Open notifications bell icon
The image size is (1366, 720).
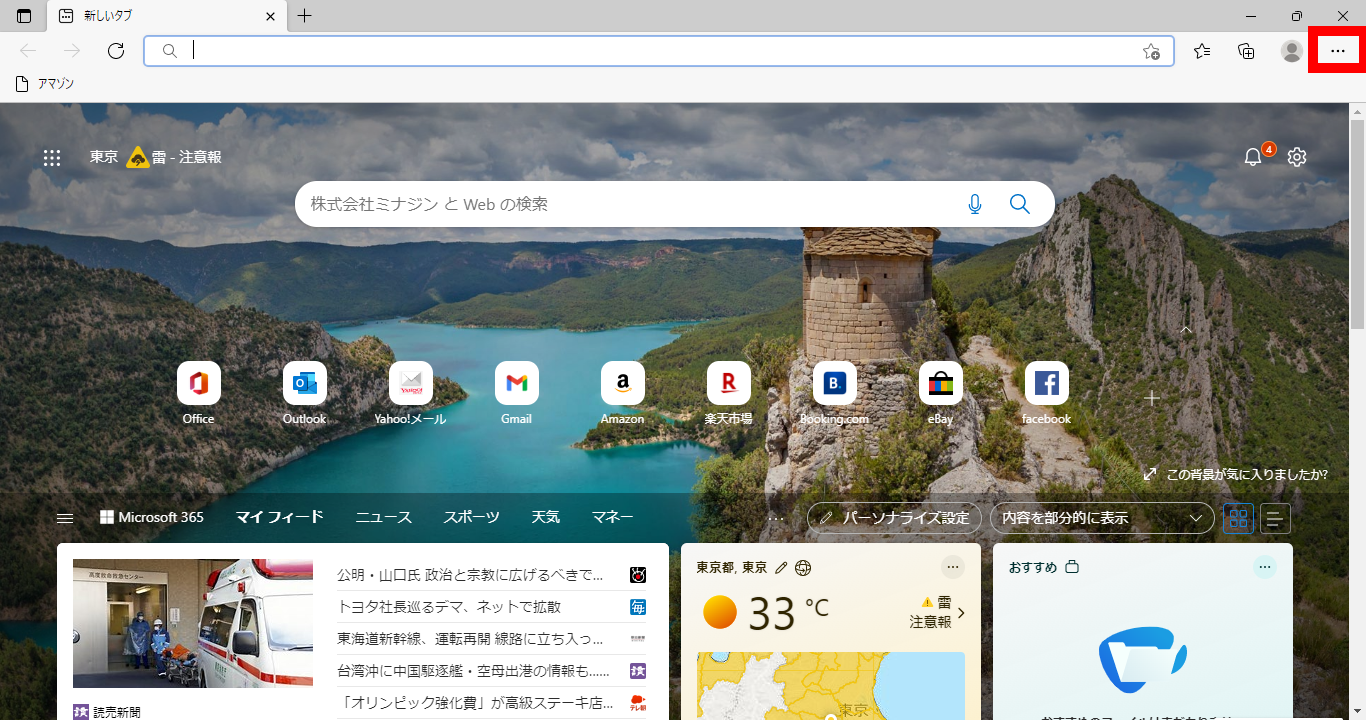click(1253, 157)
